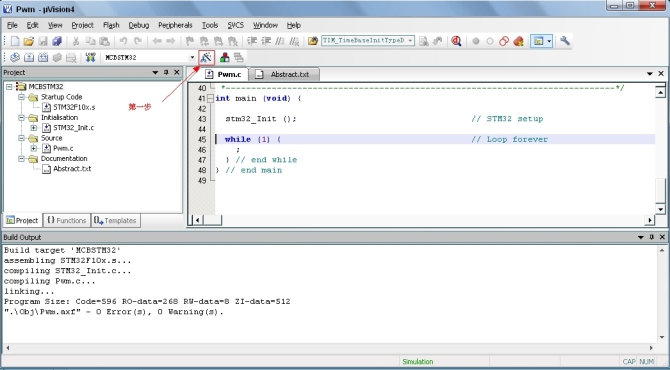This screenshot has width=670, height=370.
Task: Navigate backwards with the left arrow icon
Action: click(157, 41)
